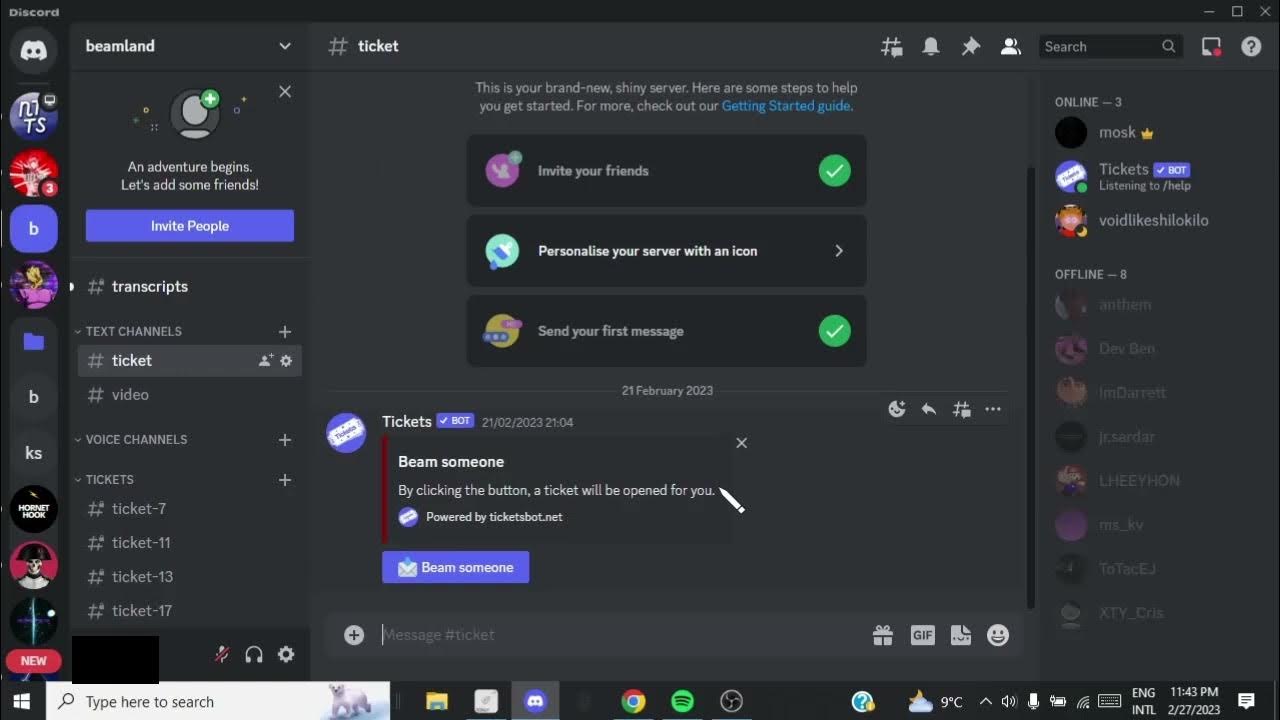Open Windows Start menu
Image resolution: width=1280 pixels, height=720 pixels.
click(x=22, y=702)
